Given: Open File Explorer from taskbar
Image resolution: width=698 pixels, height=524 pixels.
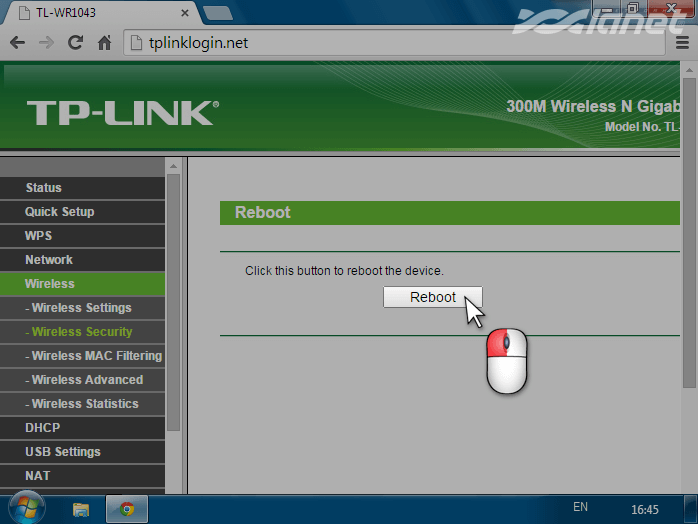Looking at the screenshot, I should pyautogui.click(x=81, y=509).
